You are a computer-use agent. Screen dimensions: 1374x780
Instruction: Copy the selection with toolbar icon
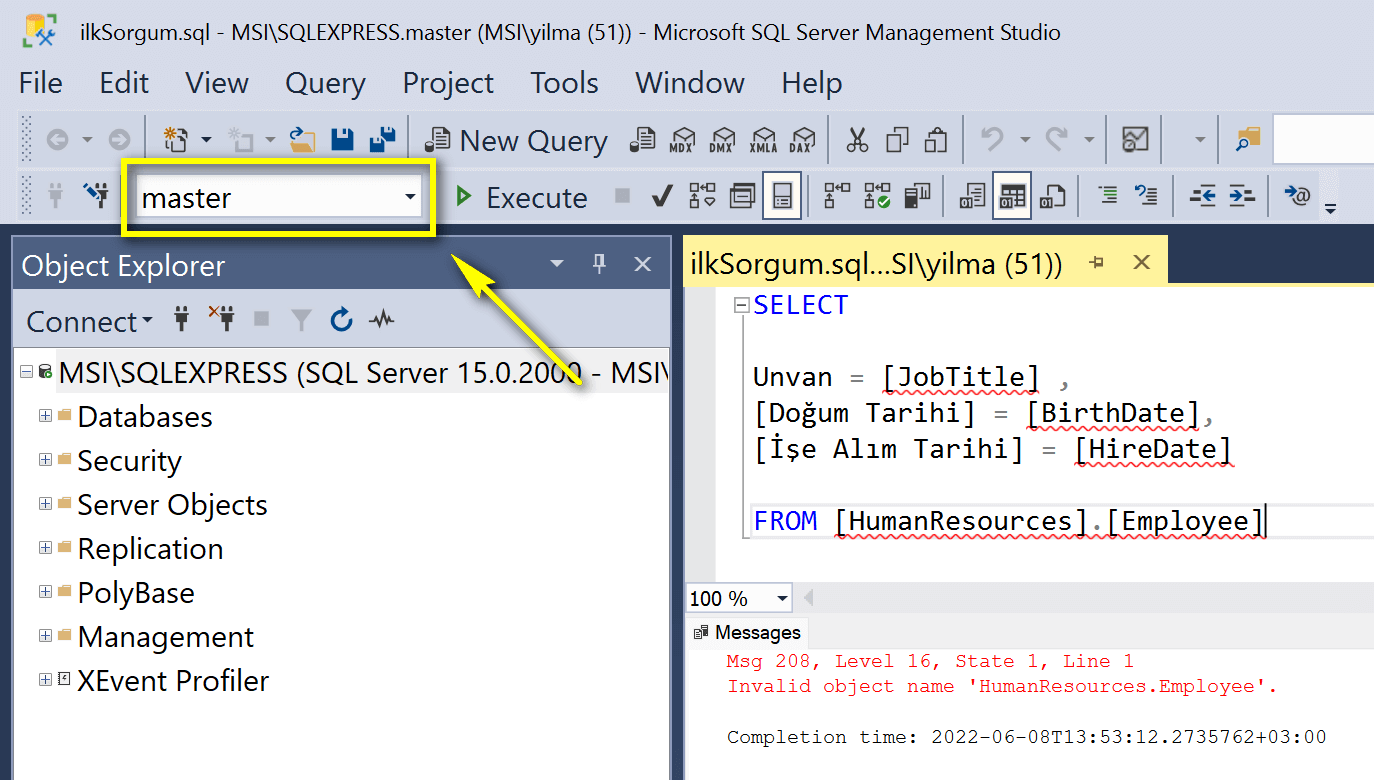(x=897, y=140)
